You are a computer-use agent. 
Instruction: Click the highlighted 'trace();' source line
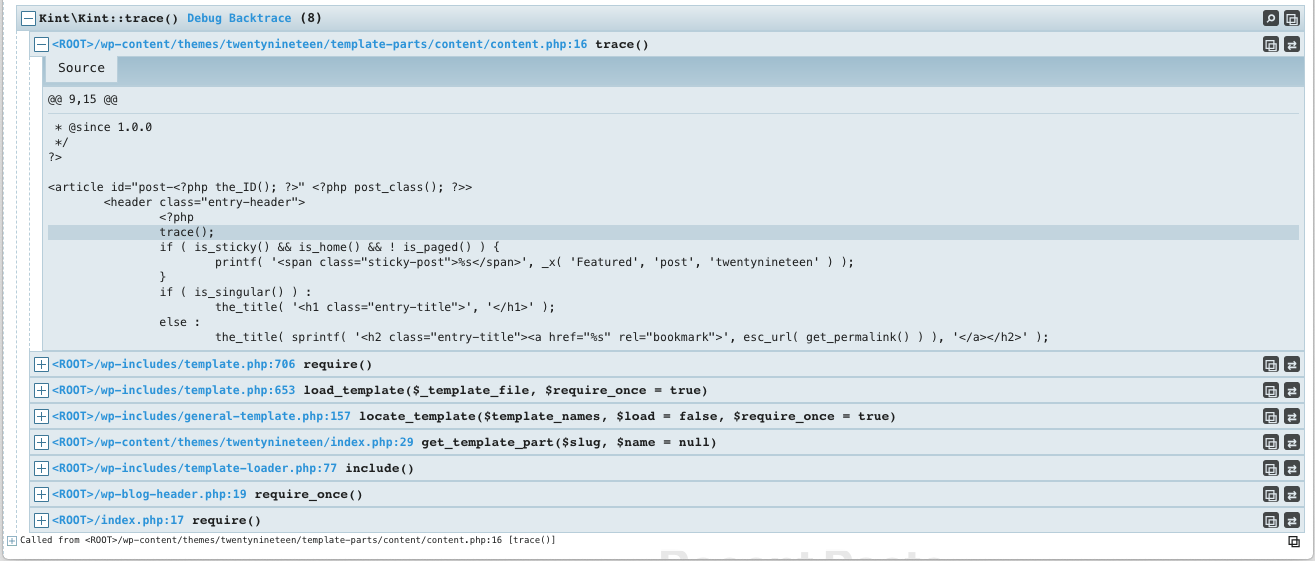pyautogui.click(x=673, y=232)
